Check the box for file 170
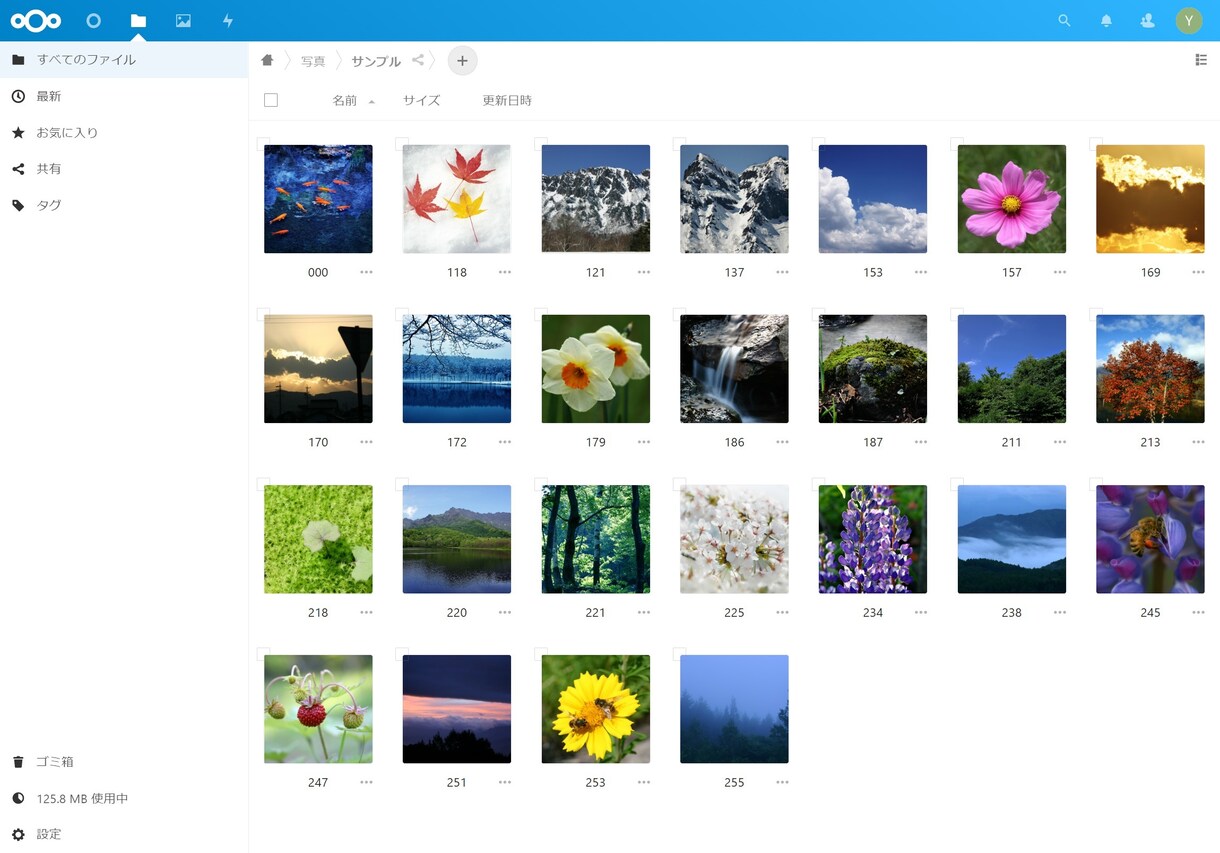This screenshot has height=853, width=1220. [263, 314]
